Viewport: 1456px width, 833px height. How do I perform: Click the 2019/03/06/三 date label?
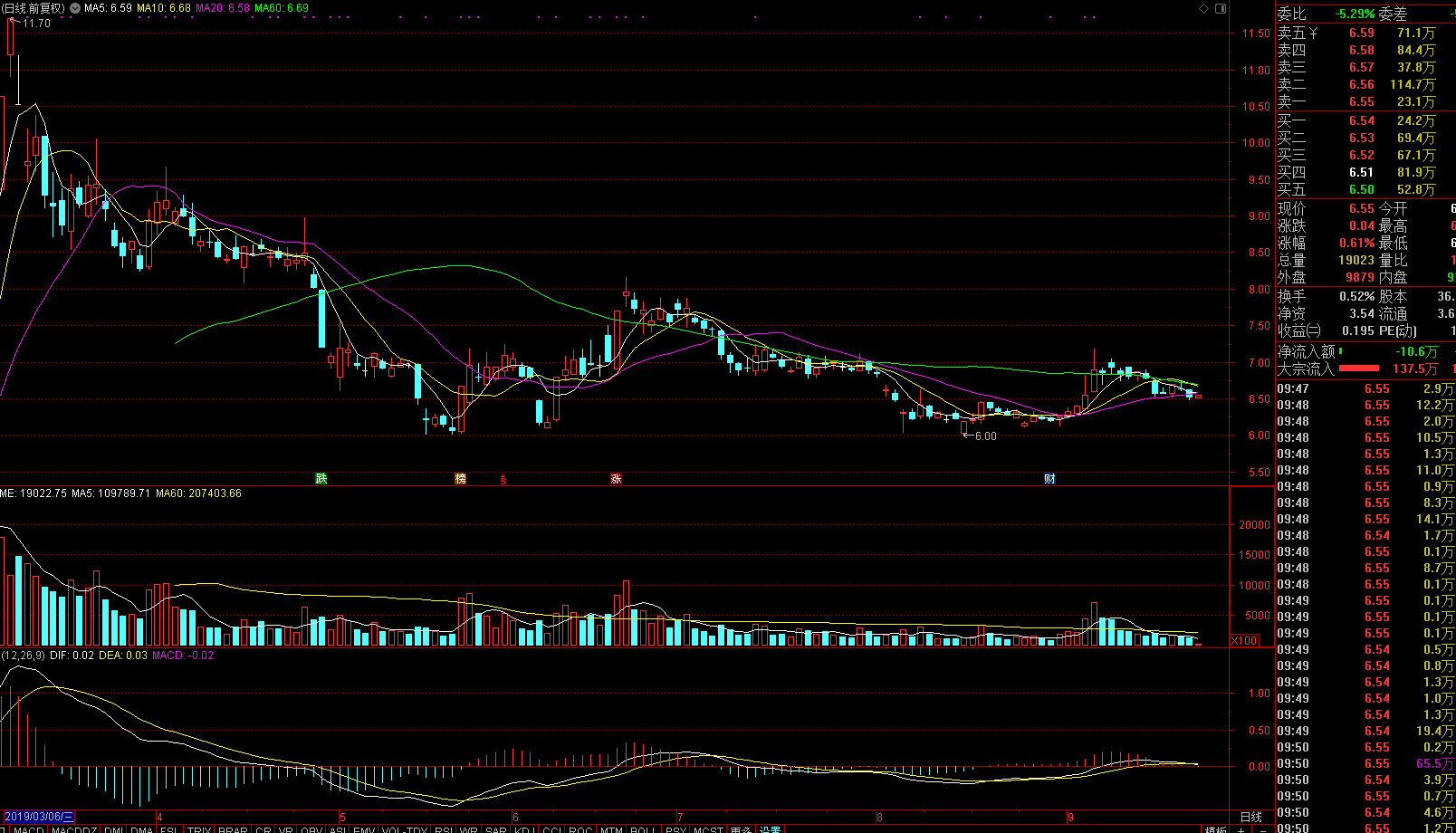pos(38,817)
